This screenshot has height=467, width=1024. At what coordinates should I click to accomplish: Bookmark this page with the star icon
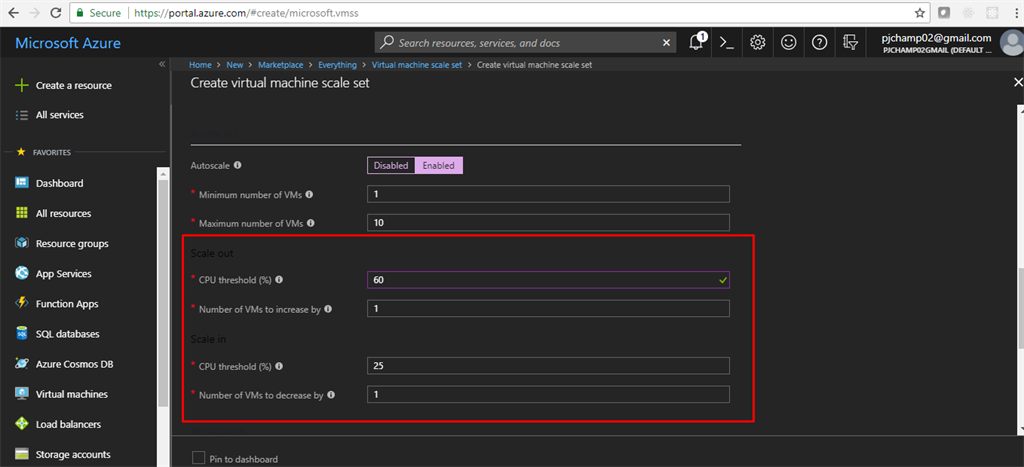coord(919,13)
